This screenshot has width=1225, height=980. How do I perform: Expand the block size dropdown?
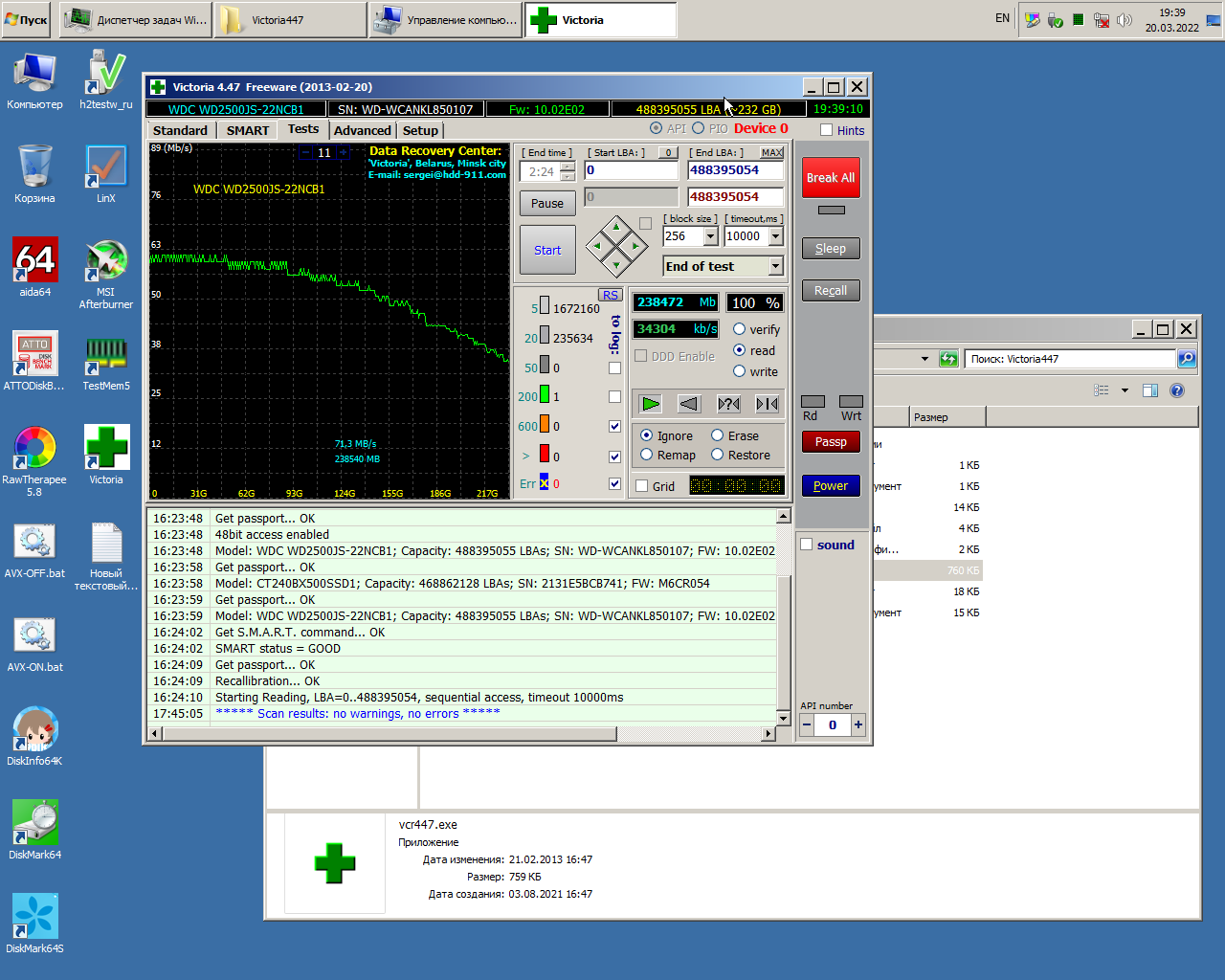tap(710, 236)
